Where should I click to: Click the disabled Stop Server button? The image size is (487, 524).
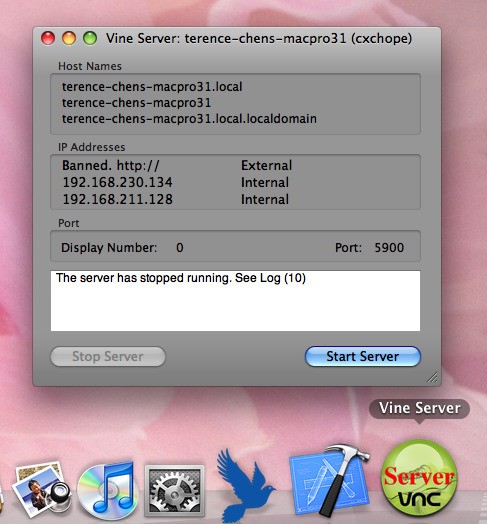108,356
